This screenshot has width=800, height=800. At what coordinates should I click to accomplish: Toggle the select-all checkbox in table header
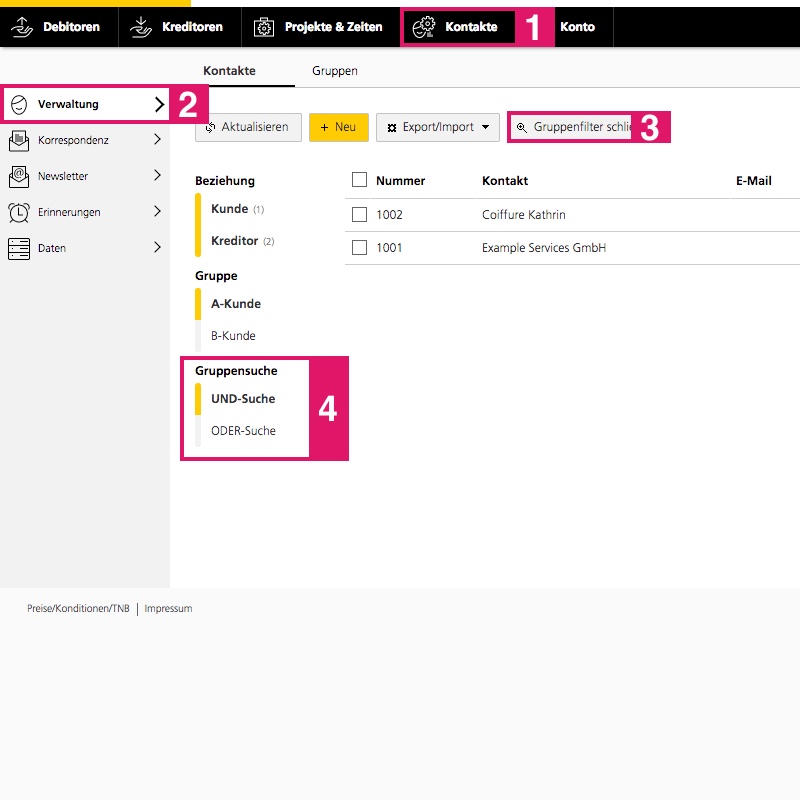tap(360, 180)
